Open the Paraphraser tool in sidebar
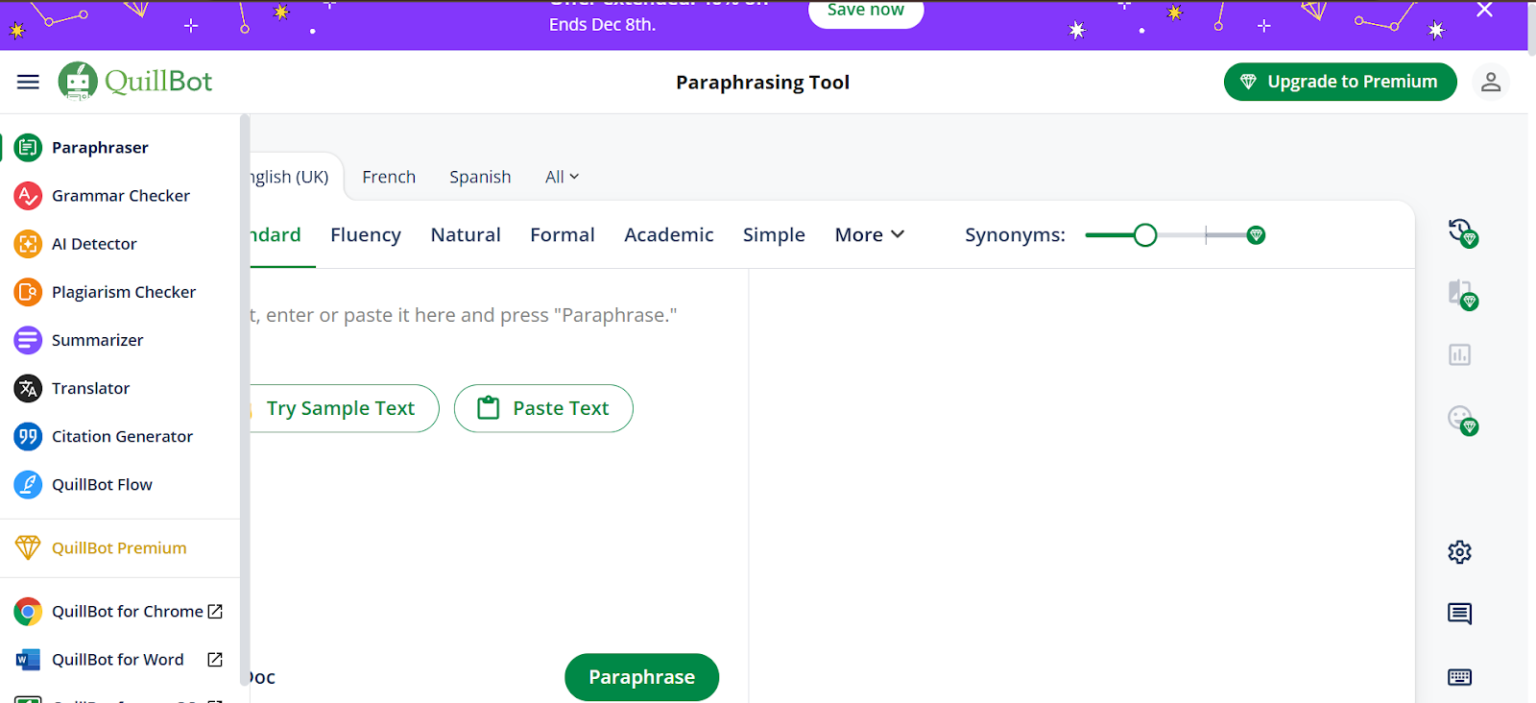Screen dimensions: 1536x703 tap(100, 147)
